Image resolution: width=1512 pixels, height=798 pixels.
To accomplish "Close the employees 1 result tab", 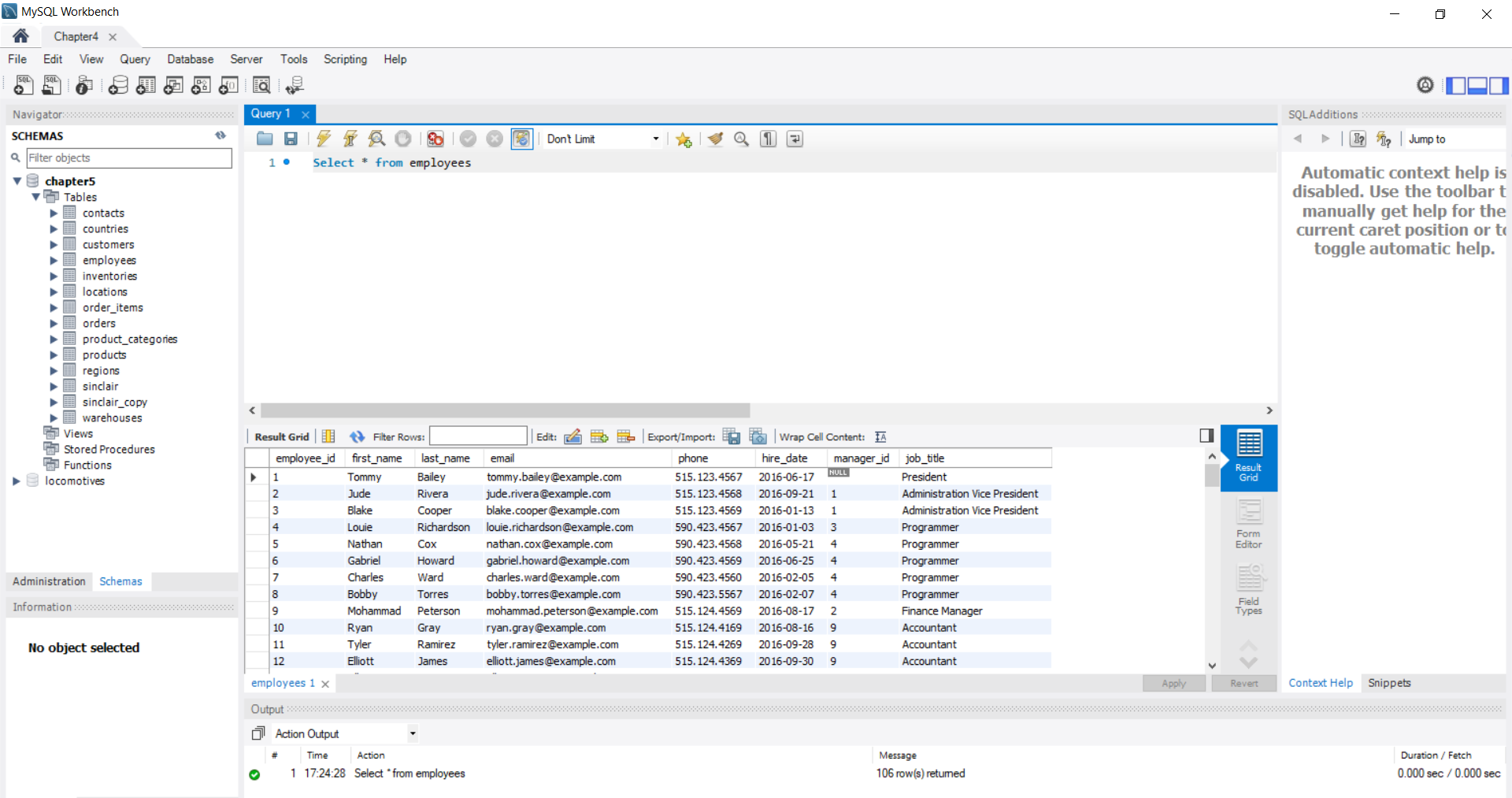I will [325, 684].
